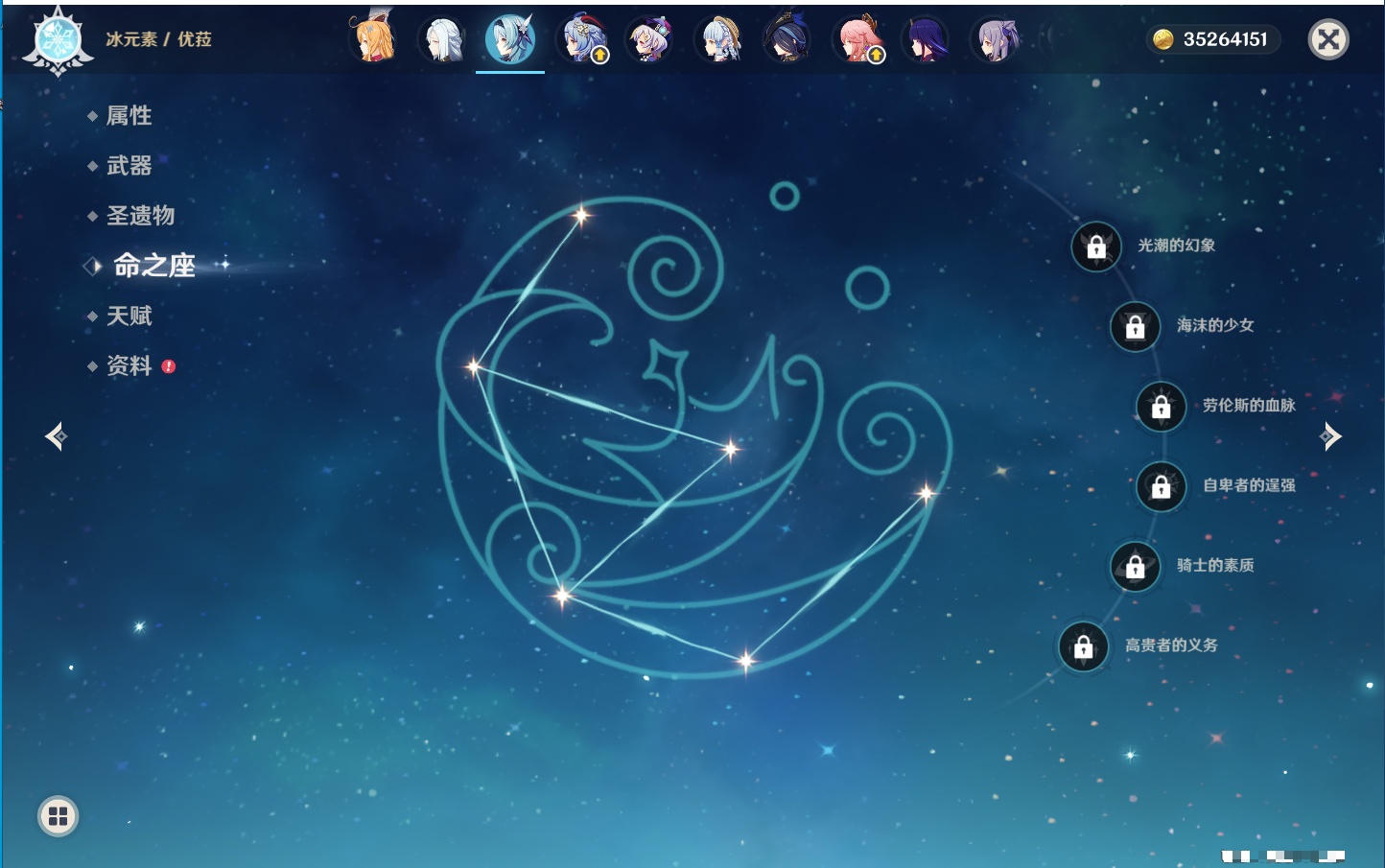
Task: Select the pale-blue-haired avatar wearing straw hat
Action: 719,40
